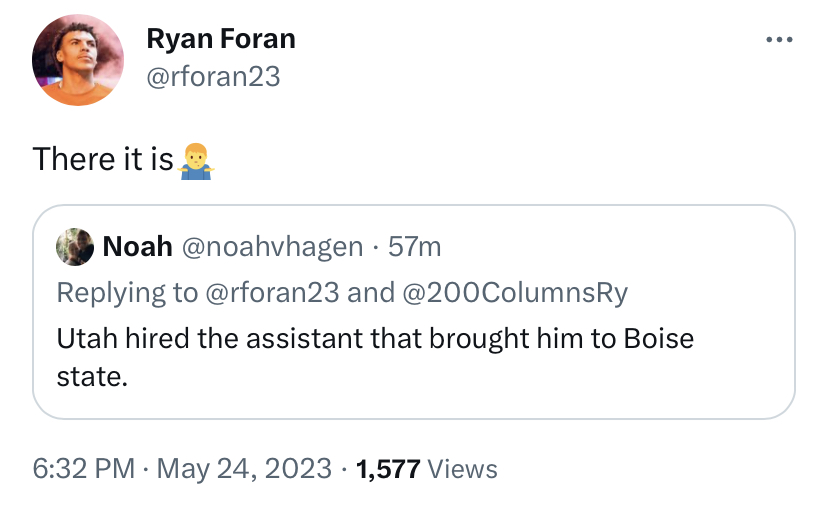This screenshot has height=515, width=828.
Task: Click the "There it is" tweet text
Action: (103, 159)
